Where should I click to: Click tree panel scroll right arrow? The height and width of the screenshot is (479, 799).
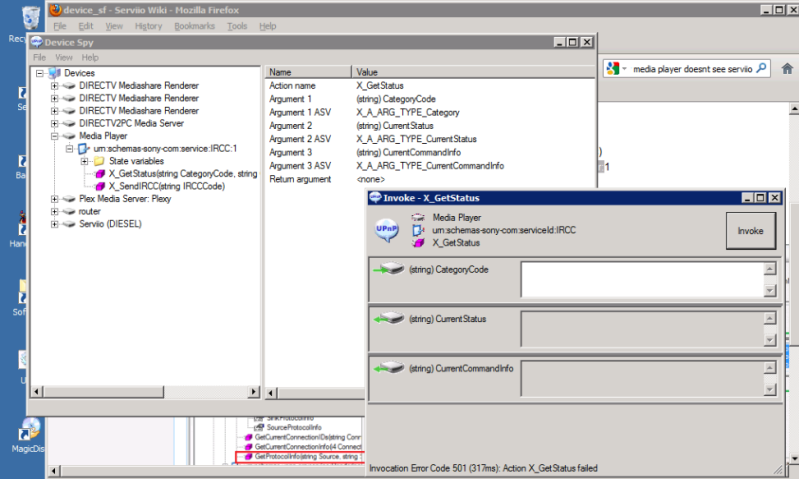[x=253, y=392]
